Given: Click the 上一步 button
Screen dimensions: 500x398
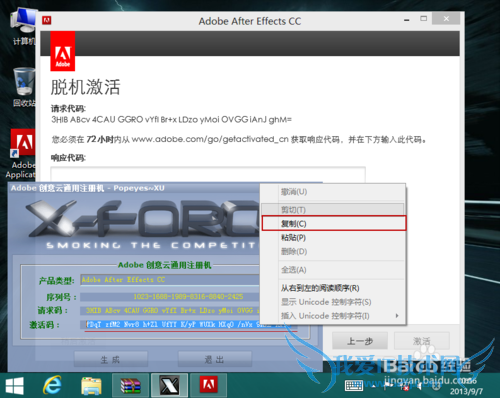Looking at the screenshot, I should click(360, 341).
